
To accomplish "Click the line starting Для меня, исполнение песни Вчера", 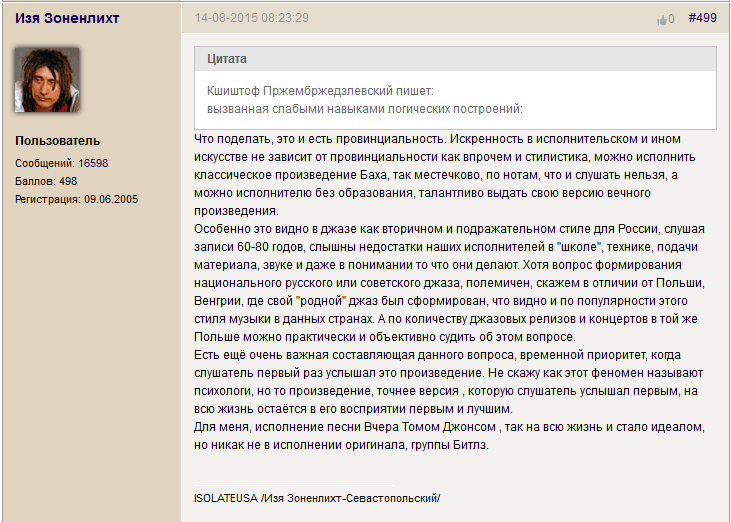I will tap(449, 427).
